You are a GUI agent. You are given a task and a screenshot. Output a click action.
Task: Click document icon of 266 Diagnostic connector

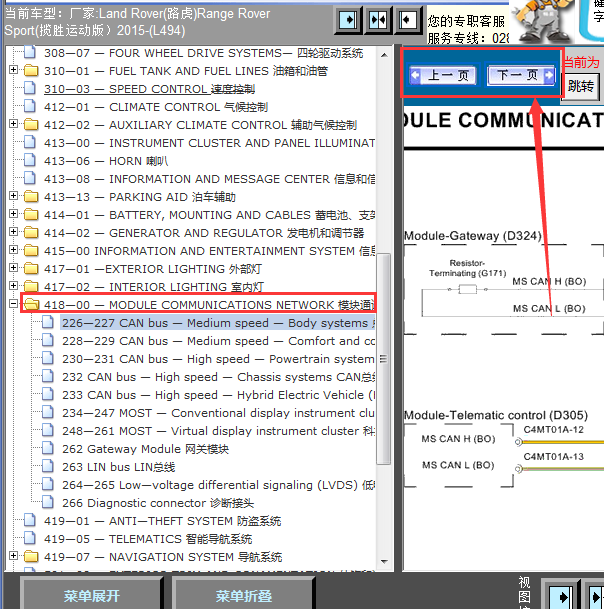tap(48, 503)
